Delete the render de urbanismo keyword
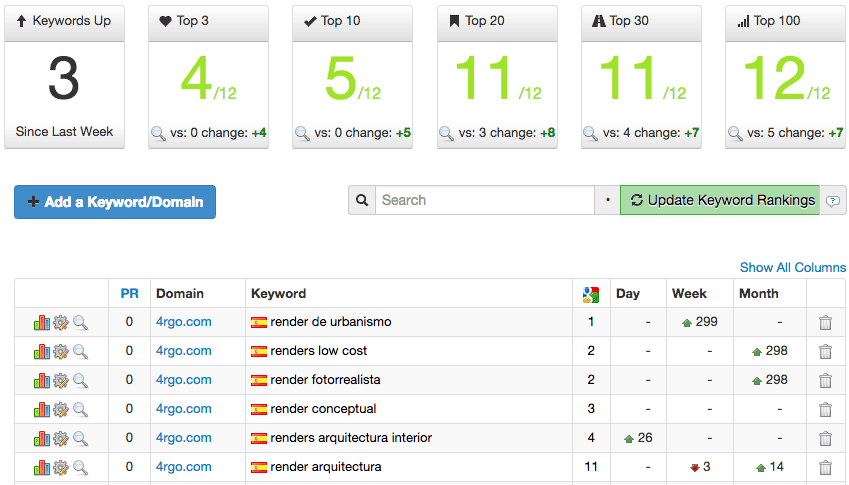The width and height of the screenshot is (849, 485). (825, 323)
